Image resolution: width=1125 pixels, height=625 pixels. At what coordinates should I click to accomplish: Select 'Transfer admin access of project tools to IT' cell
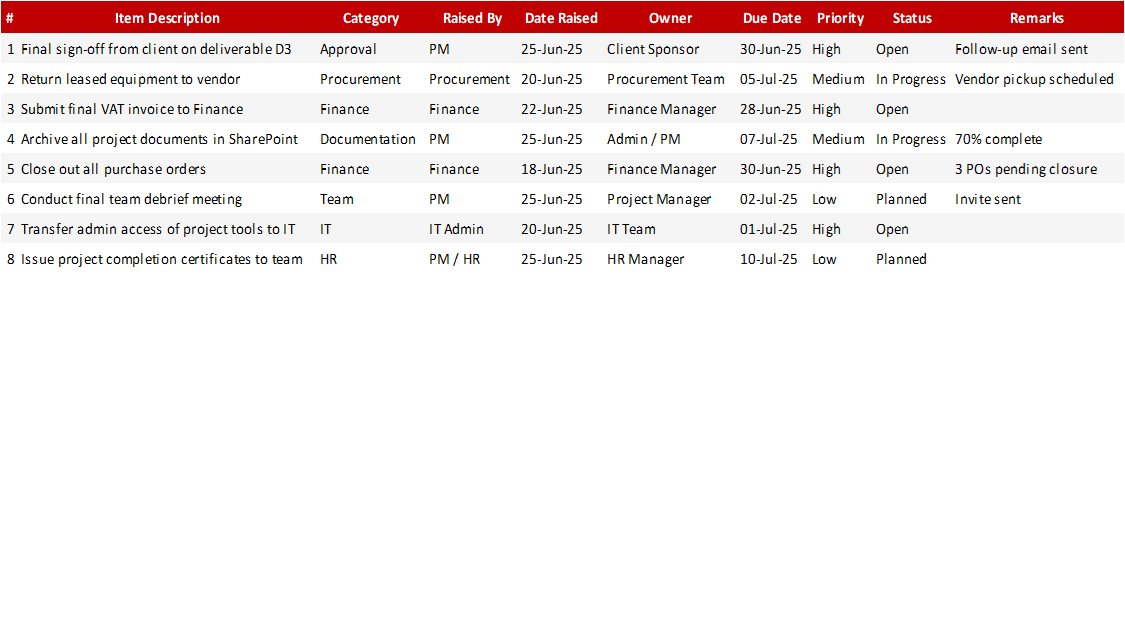158,230
